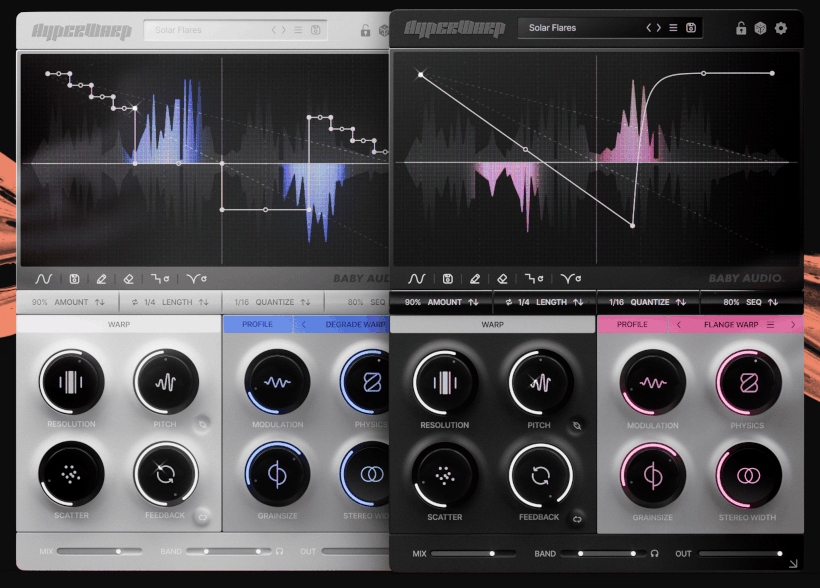Open the preset list menu in the light window
Screen dimensions: 820x588
tap(298, 30)
